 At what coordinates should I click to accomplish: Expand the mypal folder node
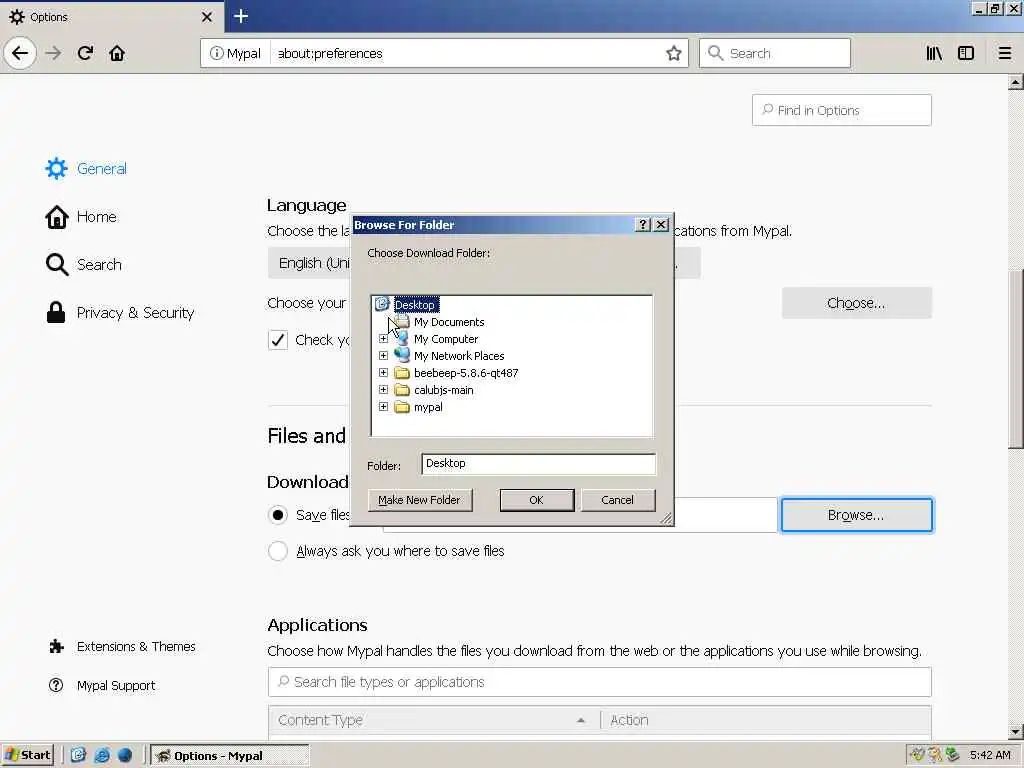coord(383,406)
